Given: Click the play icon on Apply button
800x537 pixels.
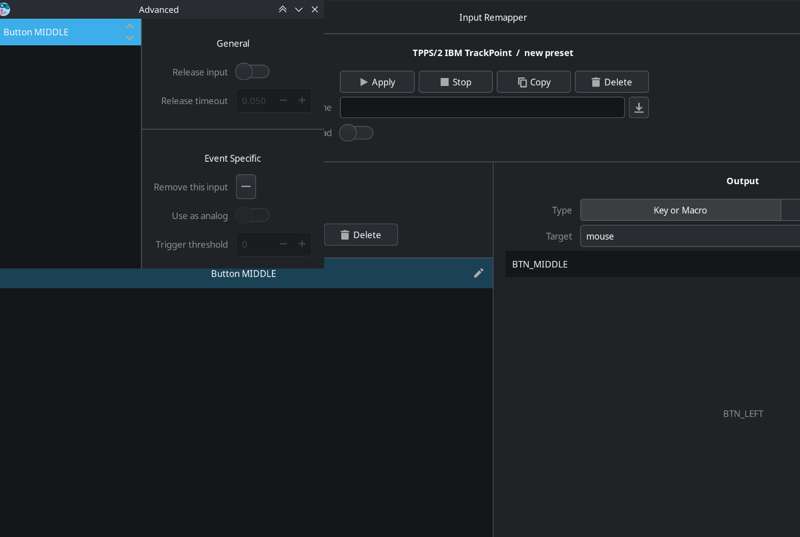Looking at the screenshot, I should [363, 82].
